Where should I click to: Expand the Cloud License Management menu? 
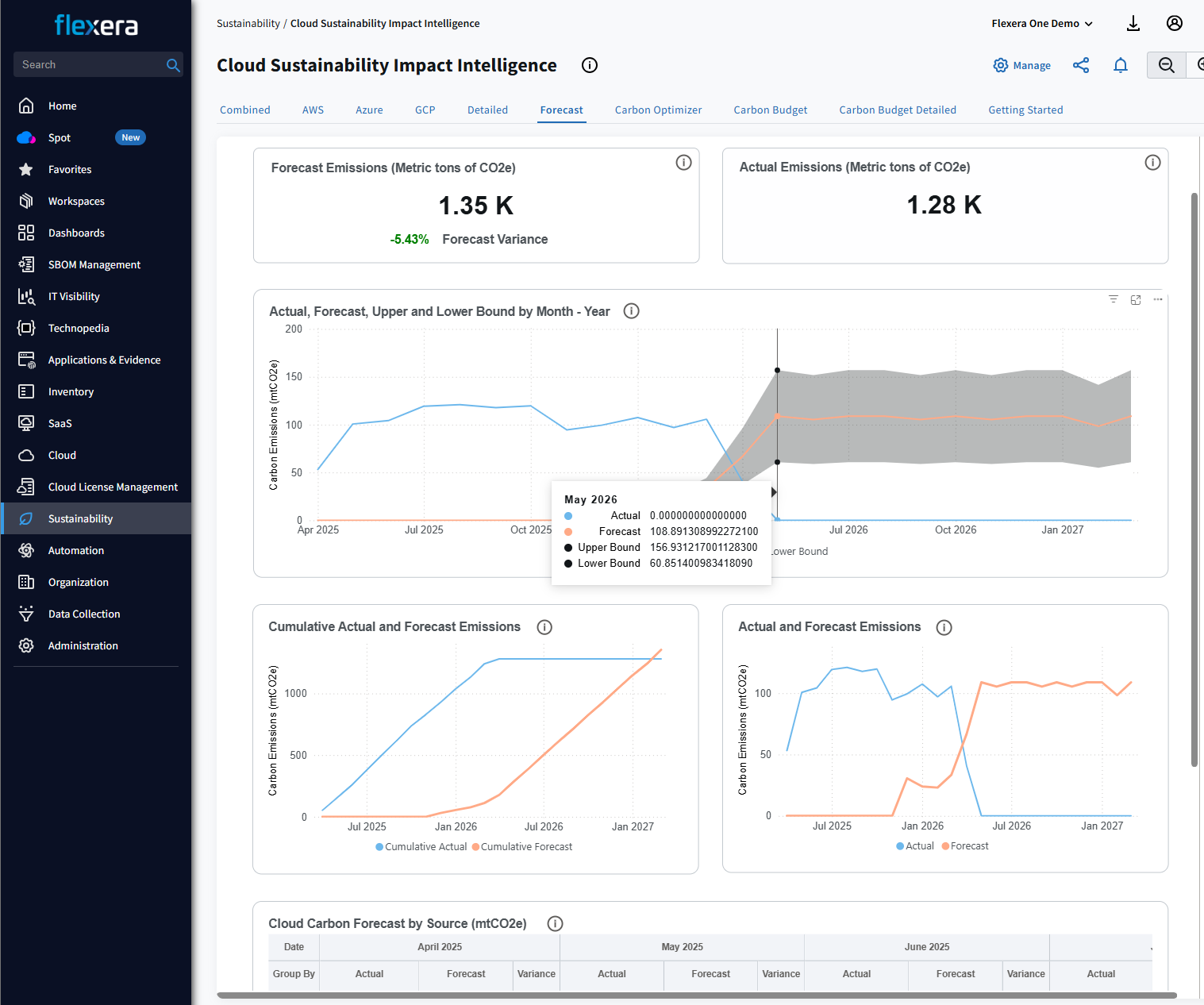113,487
